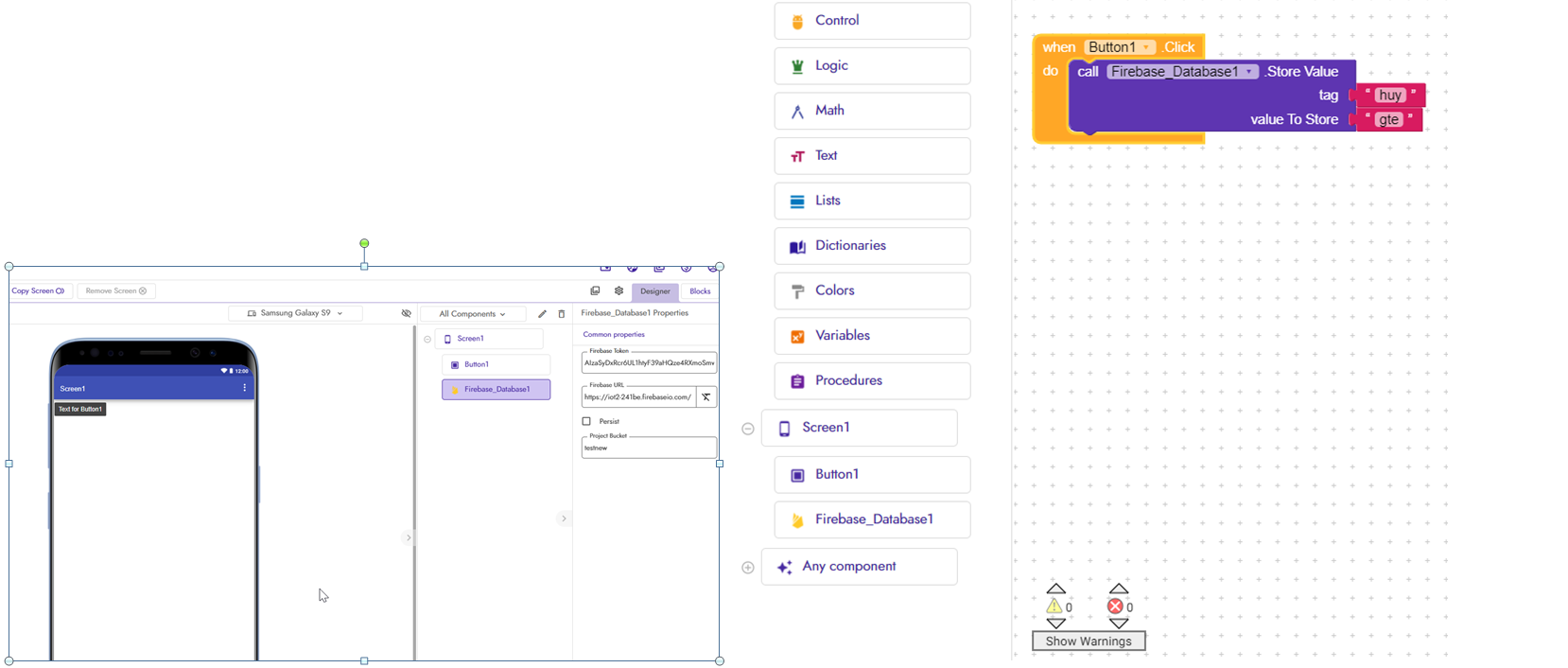Enable the Persist checkbox
This screenshot has height=668, width=1568.
pos(586,421)
